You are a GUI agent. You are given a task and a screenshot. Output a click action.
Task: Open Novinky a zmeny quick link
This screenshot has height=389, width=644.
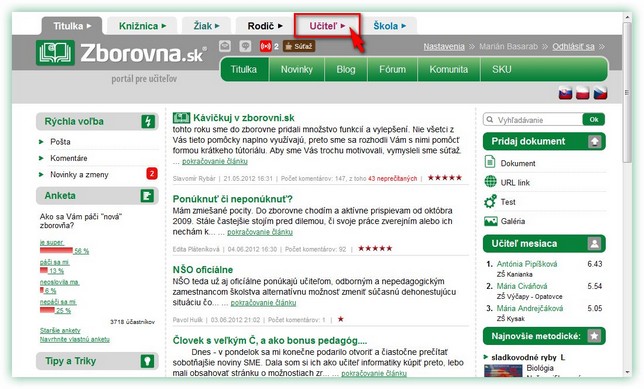coord(79,174)
